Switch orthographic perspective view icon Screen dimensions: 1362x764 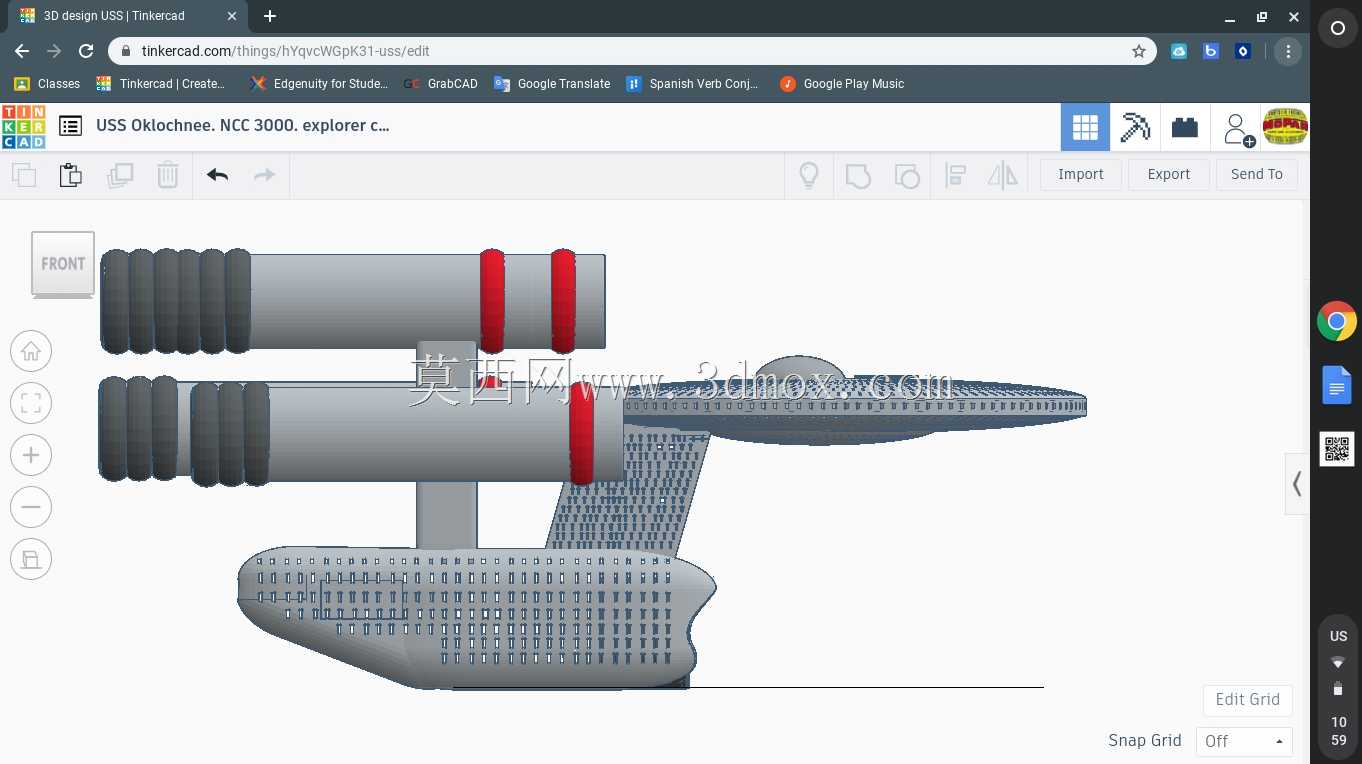pos(31,559)
